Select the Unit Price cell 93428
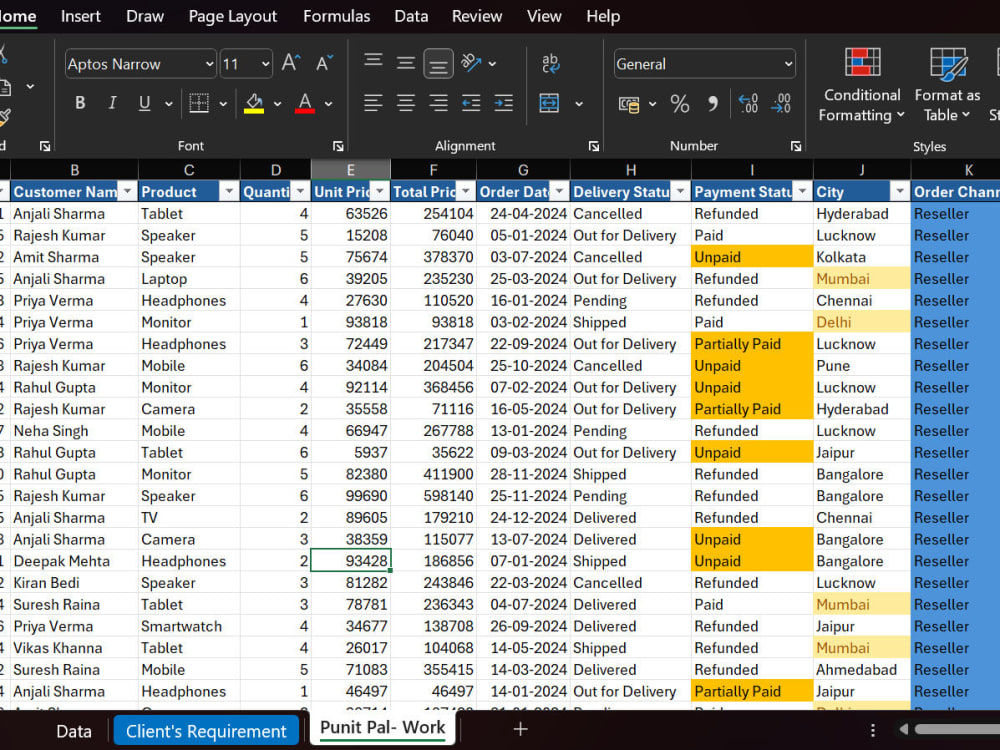The width and height of the screenshot is (1000, 750). tap(350, 561)
